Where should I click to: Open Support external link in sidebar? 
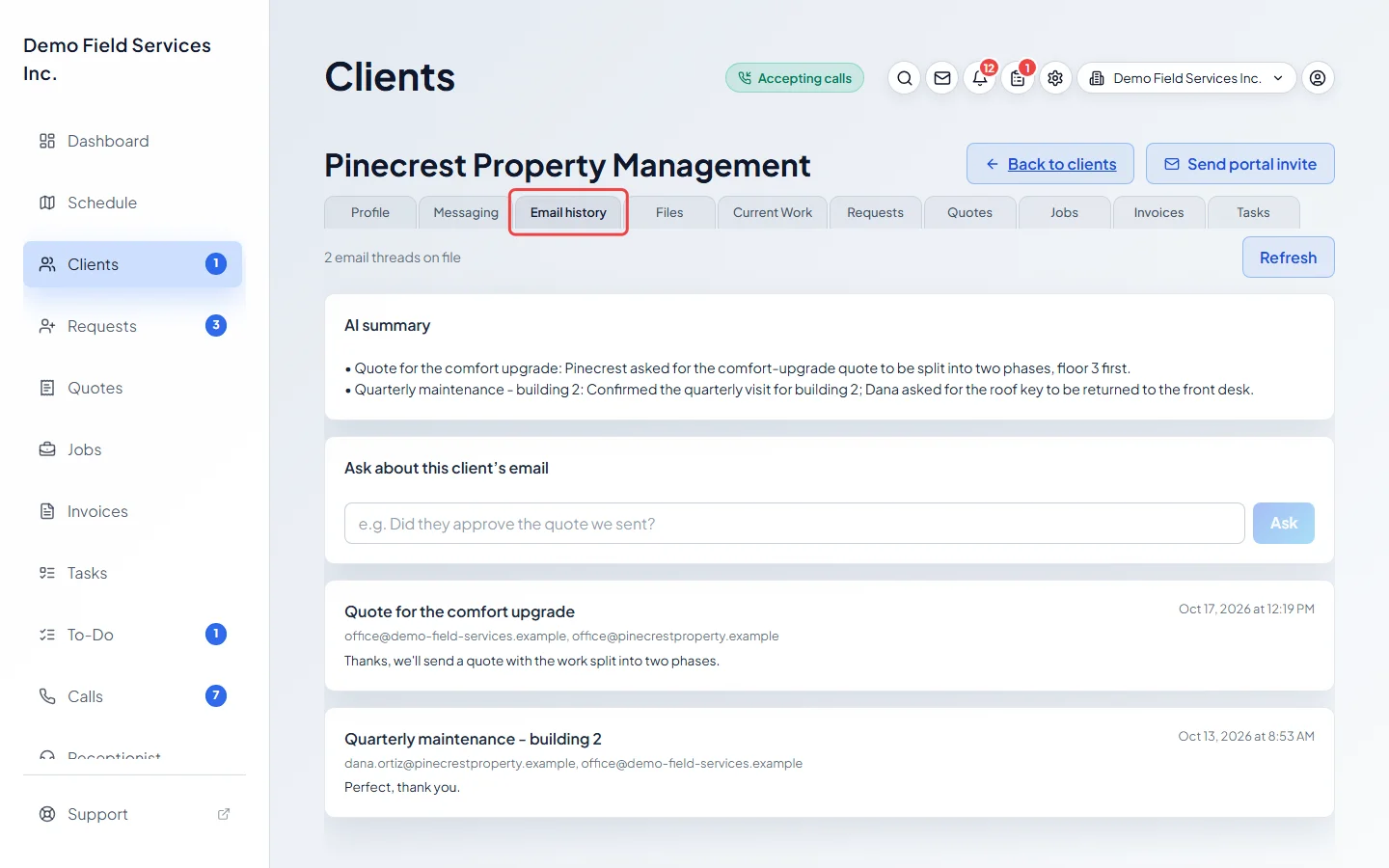click(133, 814)
